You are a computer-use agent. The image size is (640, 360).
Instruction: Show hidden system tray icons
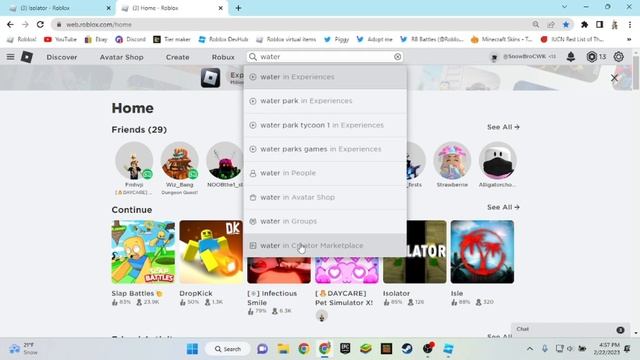530,349
